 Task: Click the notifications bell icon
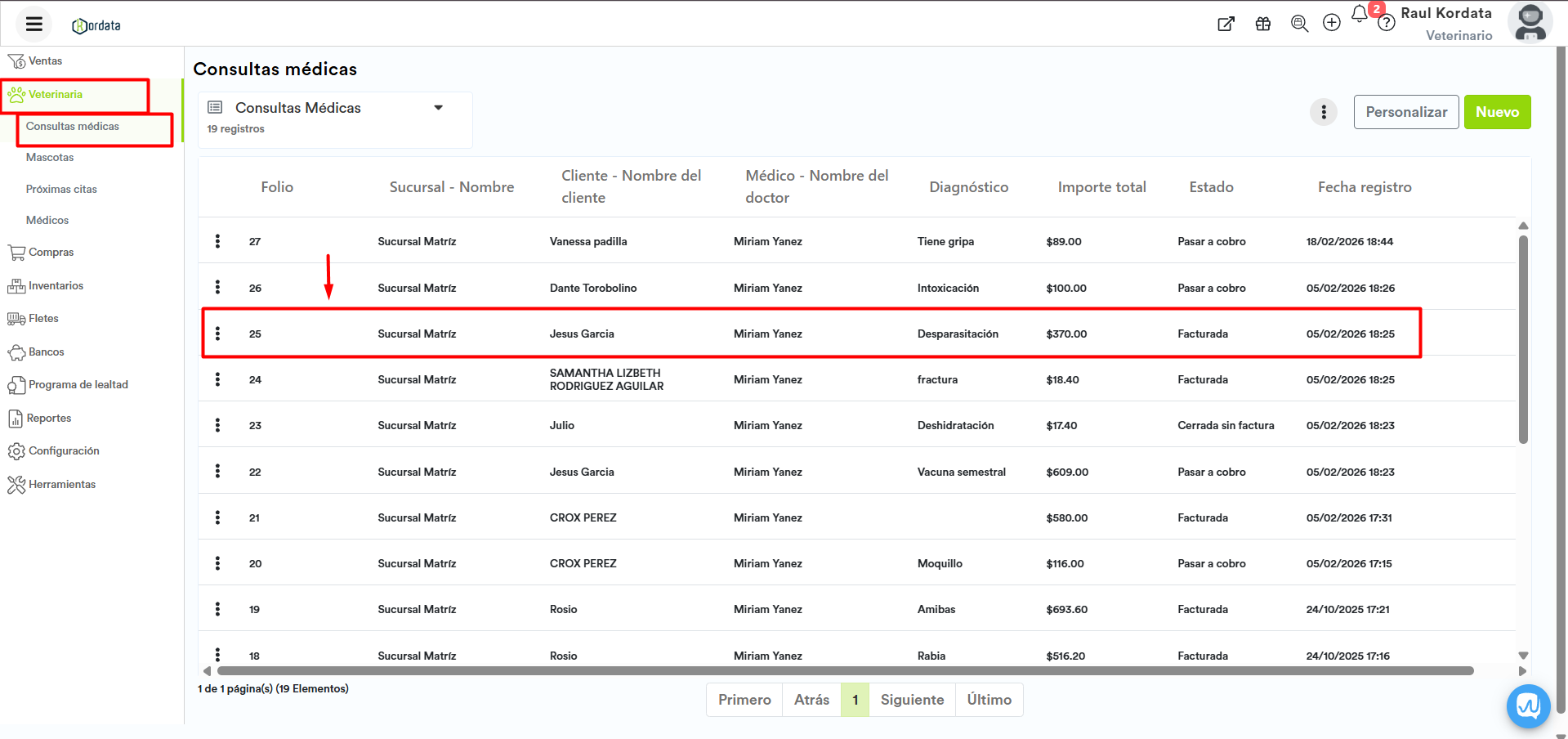point(1359,15)
